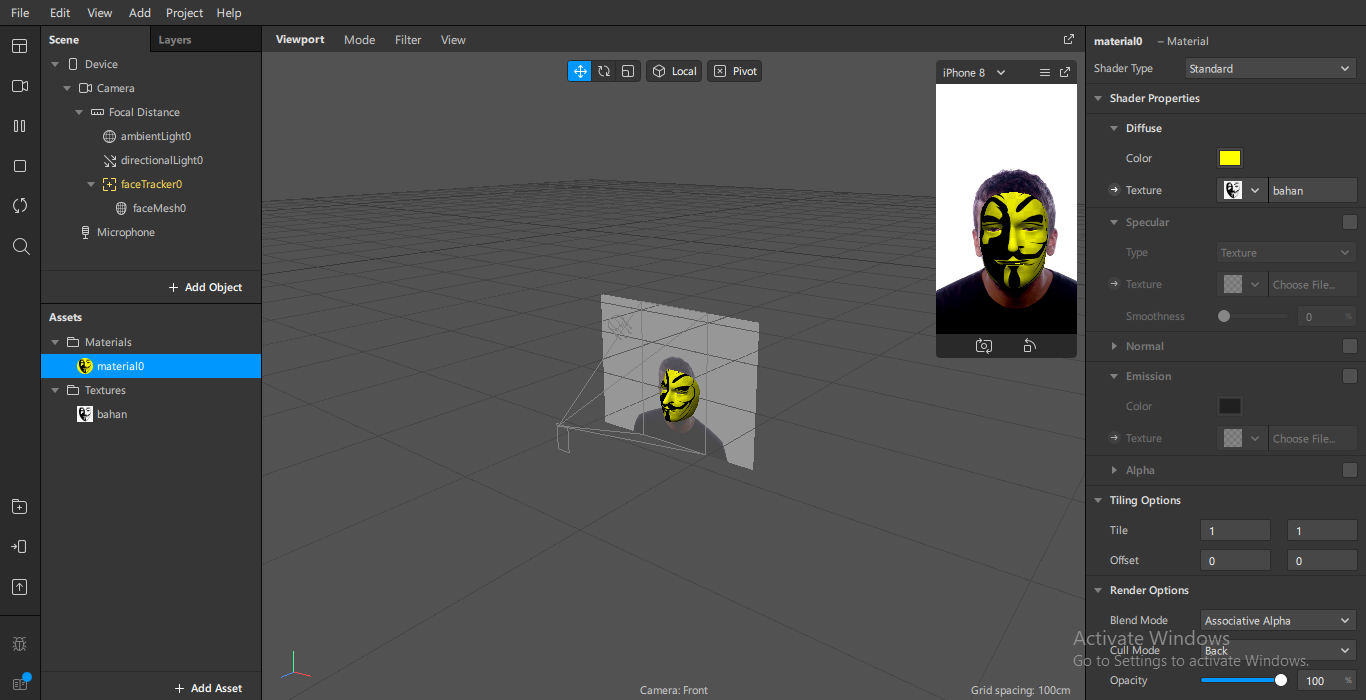Click the pause icon in left sidebar

click(x=20, y=126)
